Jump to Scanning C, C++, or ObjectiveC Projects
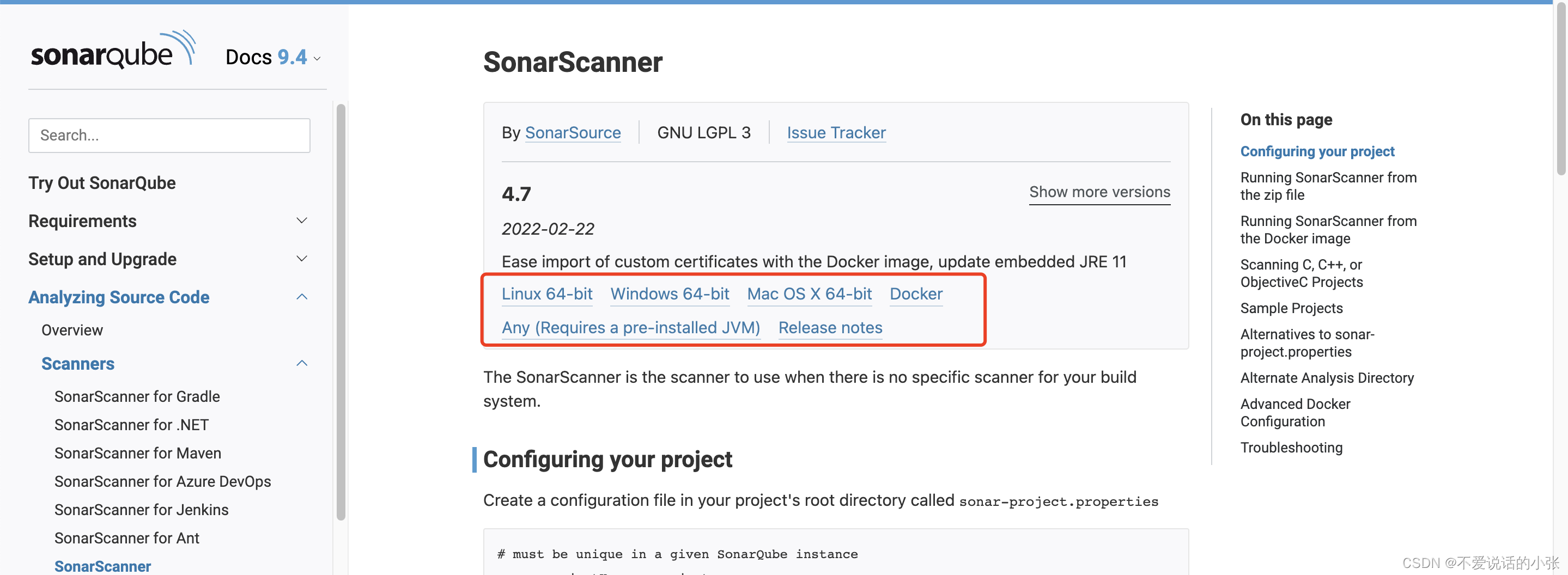 pos(1302,273)
